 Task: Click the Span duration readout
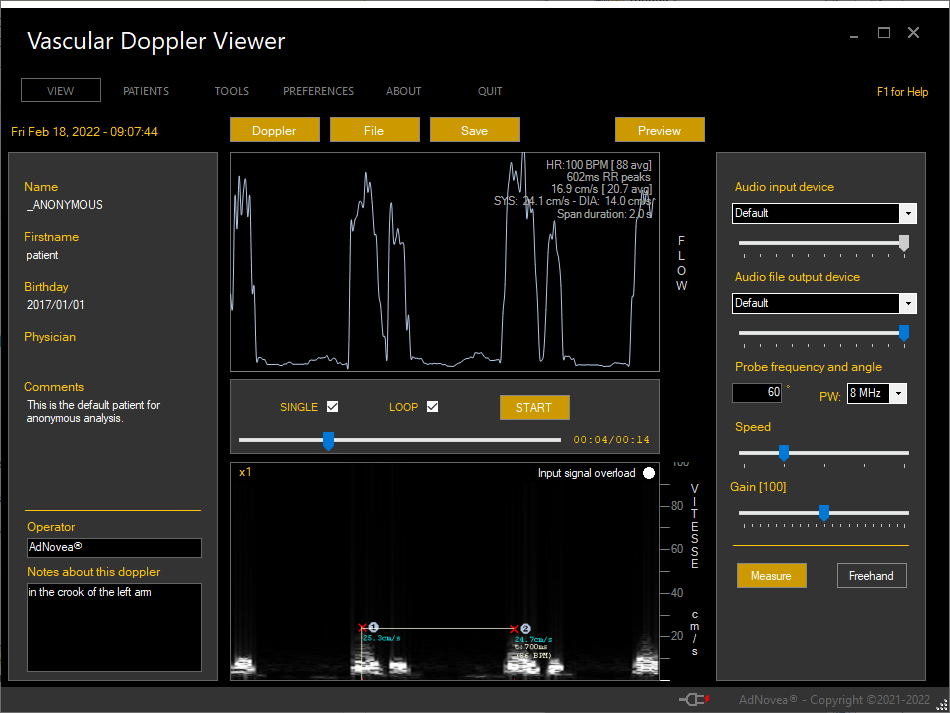[604, 214]
